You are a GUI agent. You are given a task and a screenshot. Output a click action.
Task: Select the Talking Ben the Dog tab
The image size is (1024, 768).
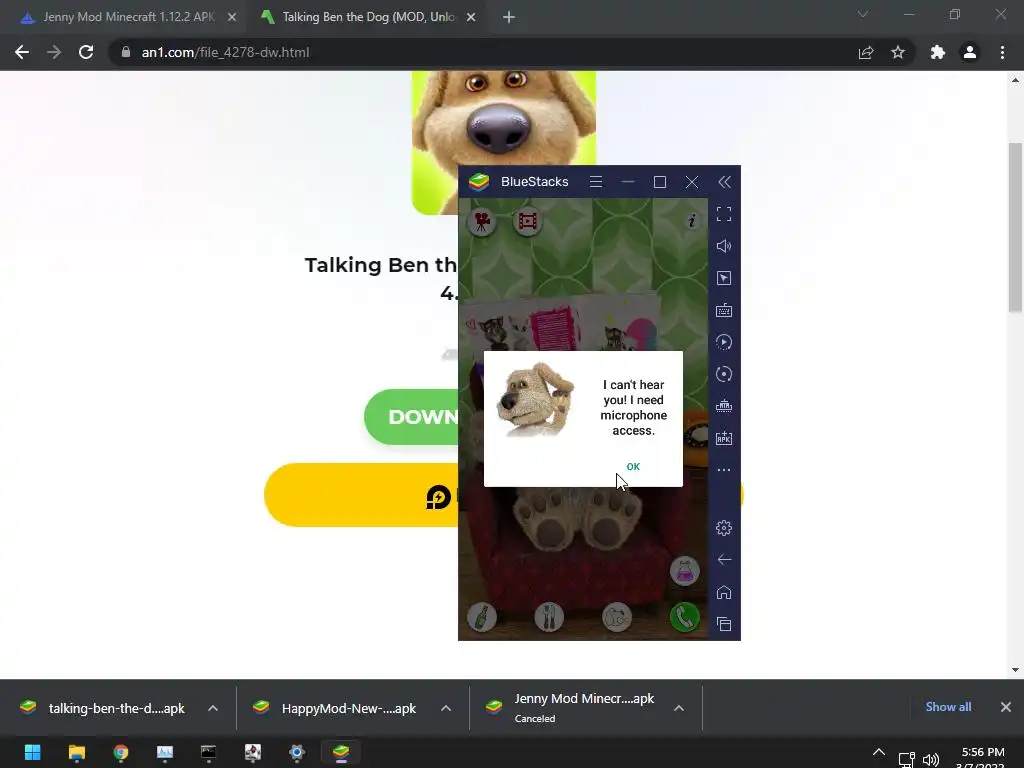[x=366, y=17]
